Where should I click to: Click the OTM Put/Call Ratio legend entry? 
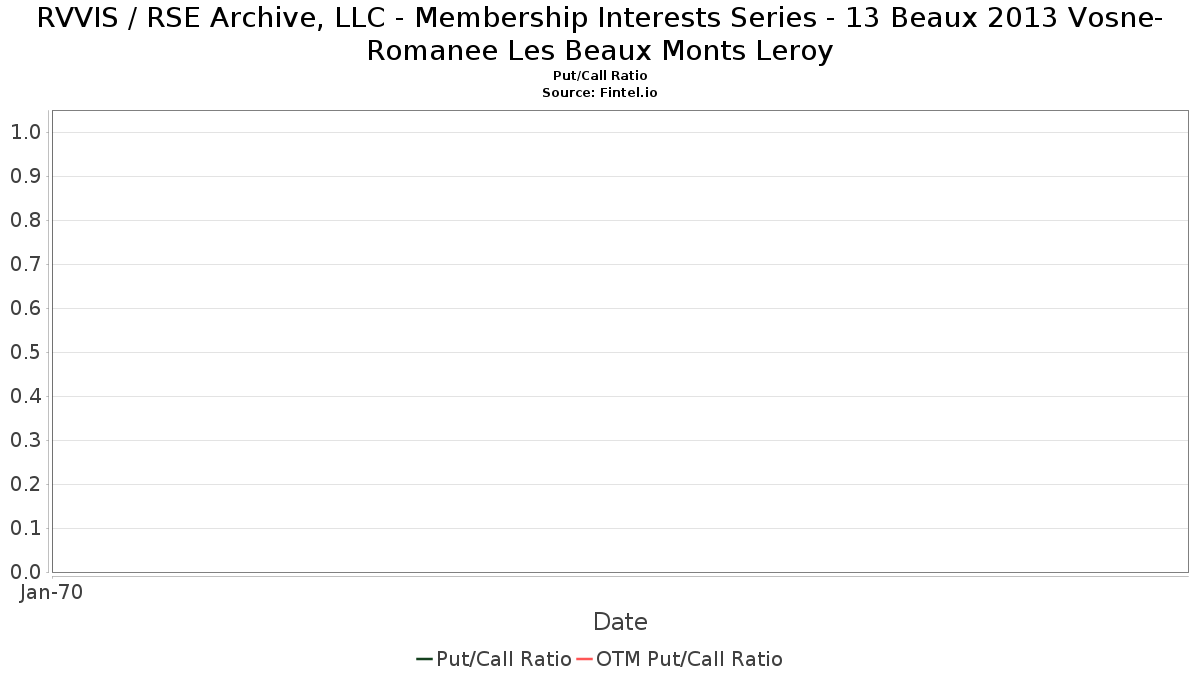(680, 659)
